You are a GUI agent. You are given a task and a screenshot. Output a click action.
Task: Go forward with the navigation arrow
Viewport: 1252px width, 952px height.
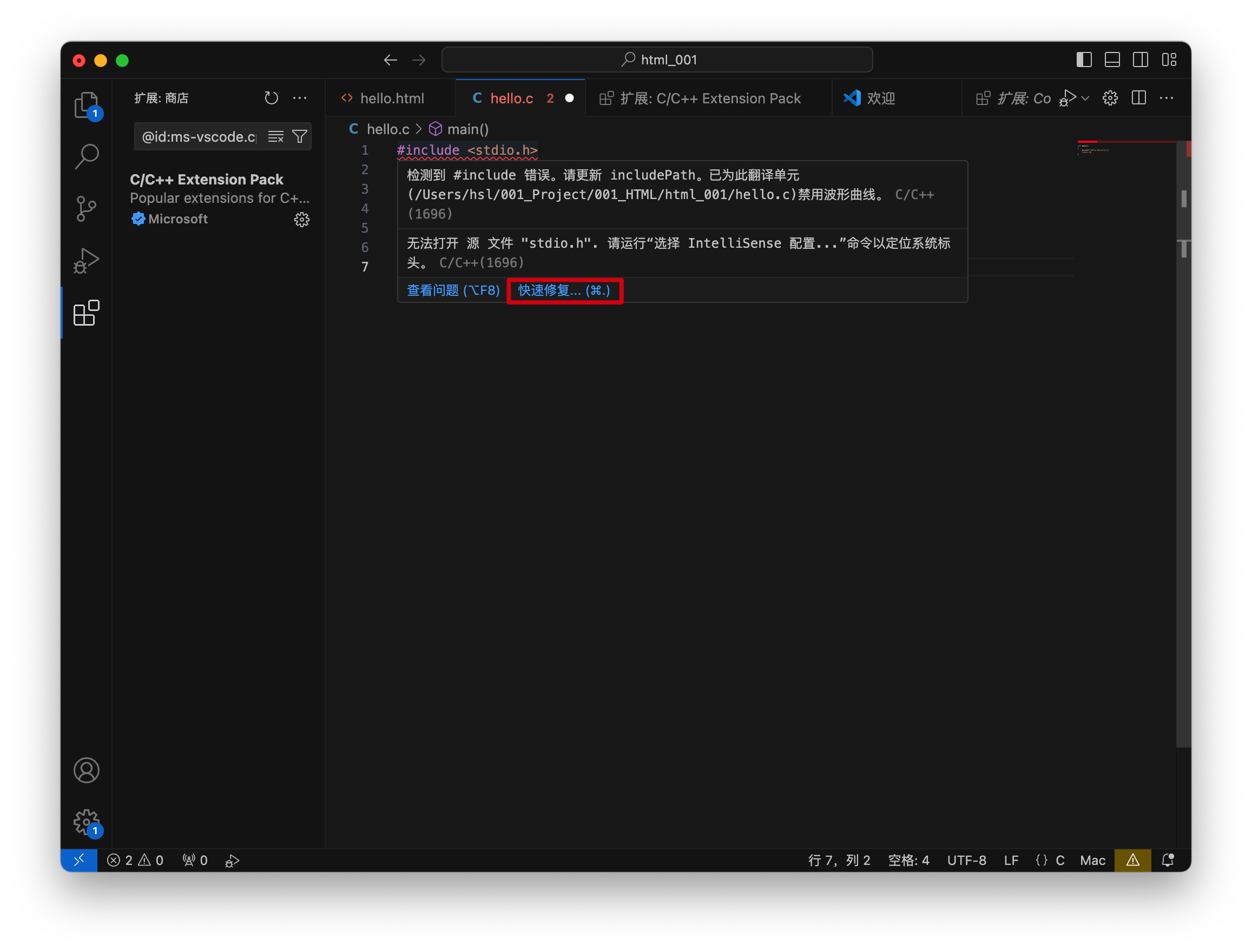[x=418, y=60]
